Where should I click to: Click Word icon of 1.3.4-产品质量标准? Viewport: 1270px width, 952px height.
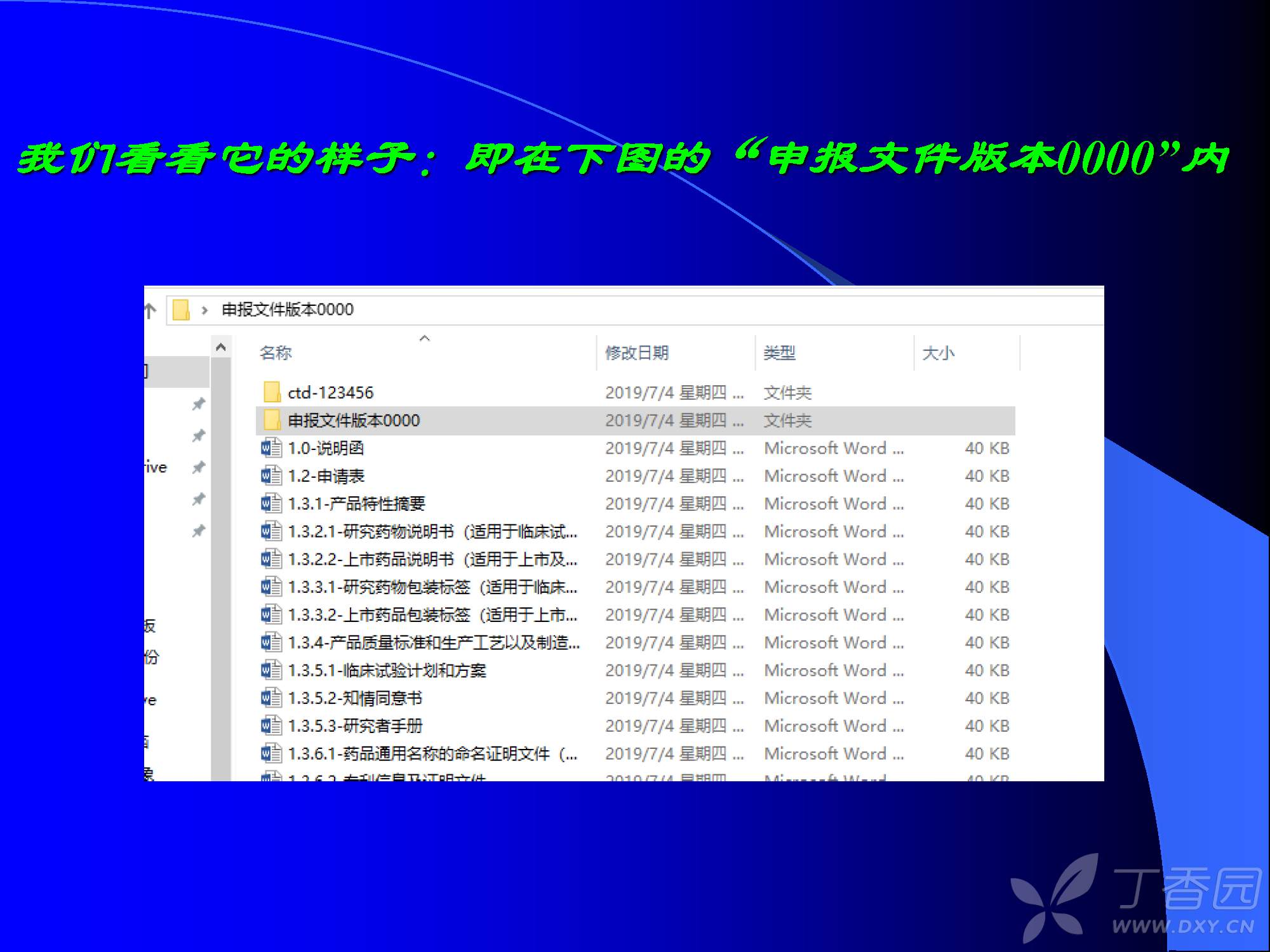click(271, 642)
